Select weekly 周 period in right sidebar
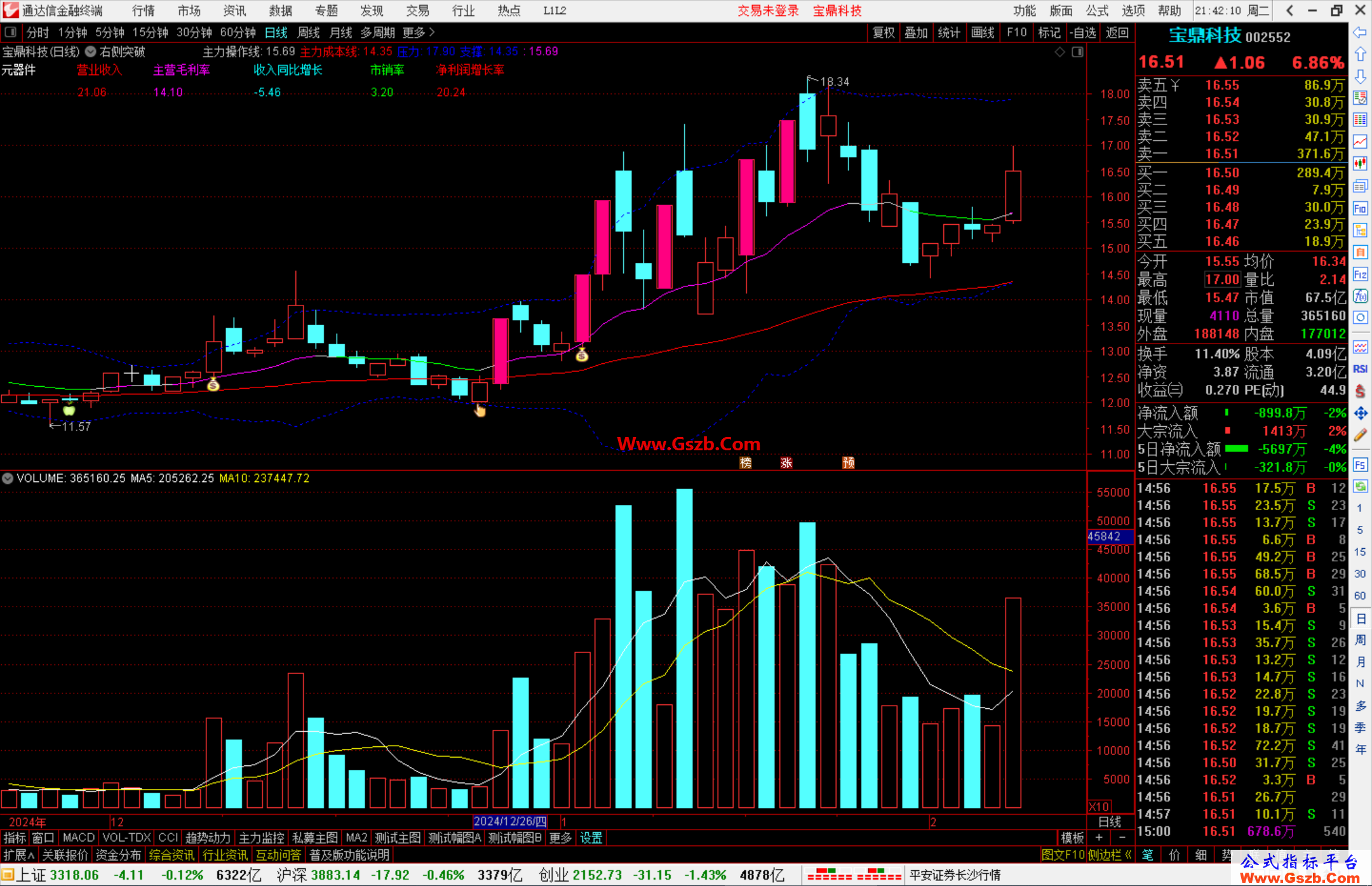This screenshot has width=1372, height=886. (x=1360, y=640)
